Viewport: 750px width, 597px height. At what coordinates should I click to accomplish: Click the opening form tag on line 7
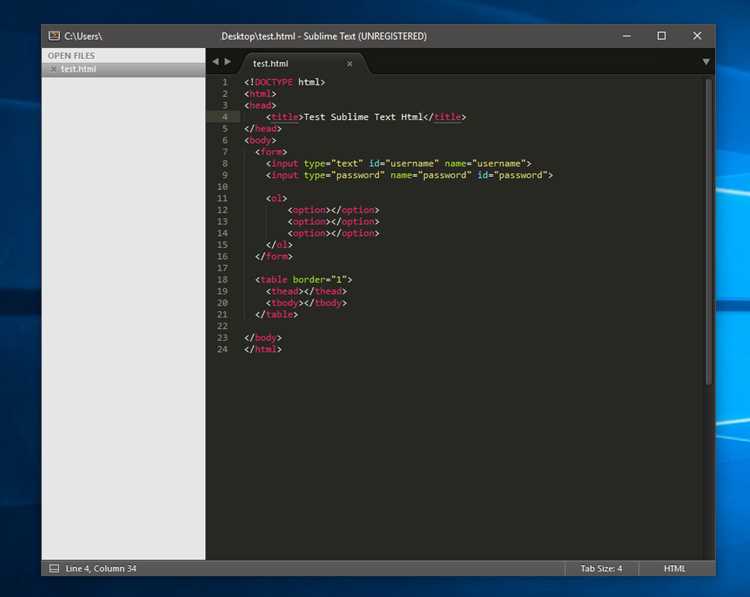tap(271, 152)
